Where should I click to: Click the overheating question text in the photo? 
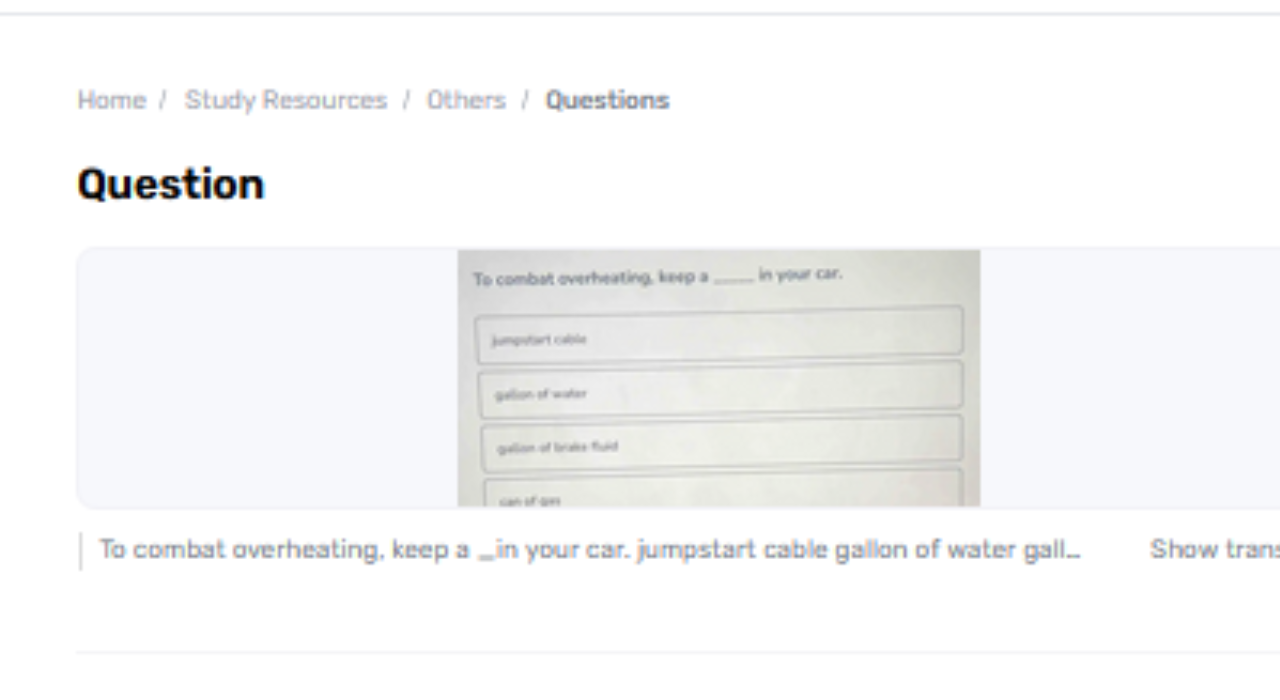(x=590, y=278)
